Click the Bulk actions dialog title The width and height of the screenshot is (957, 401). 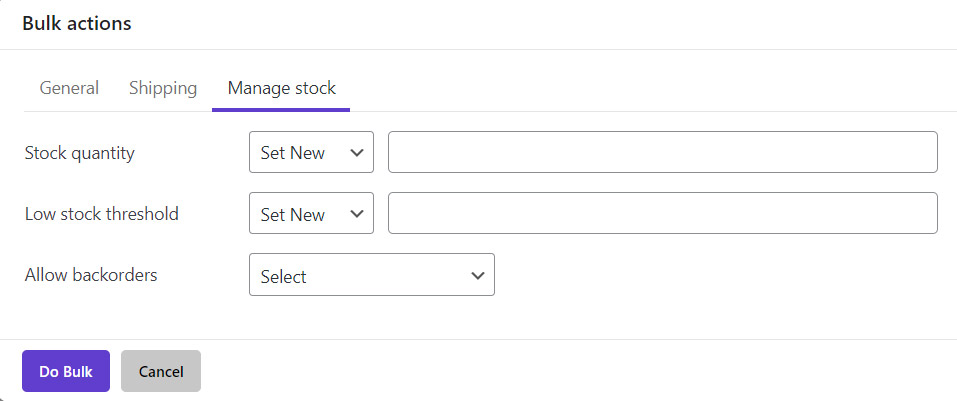[77, 23]
